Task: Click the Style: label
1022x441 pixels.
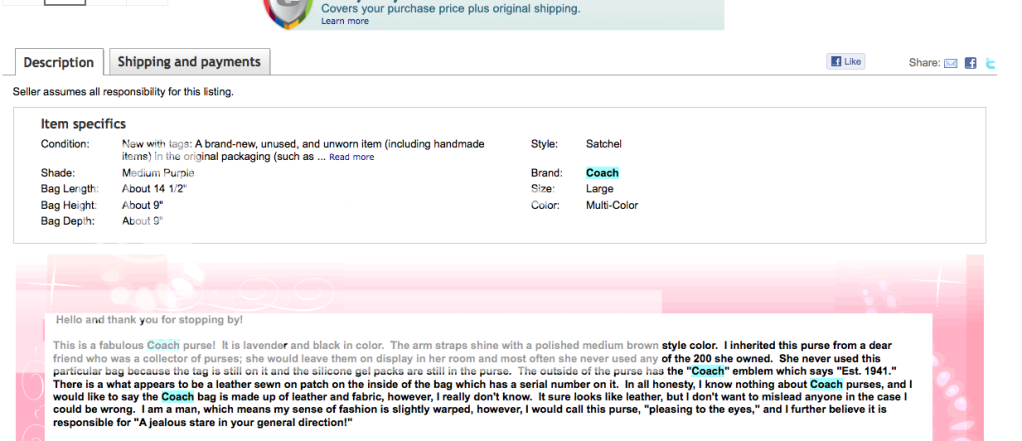Action: point(544,144)
